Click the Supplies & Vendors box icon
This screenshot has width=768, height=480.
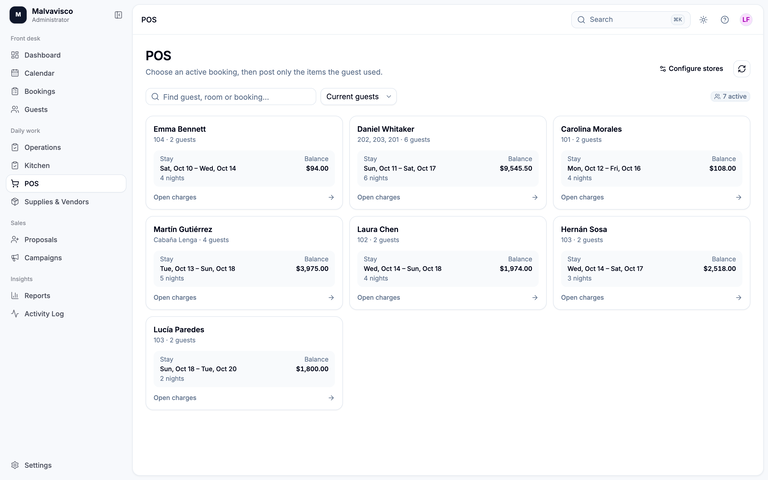coord(15,201)
